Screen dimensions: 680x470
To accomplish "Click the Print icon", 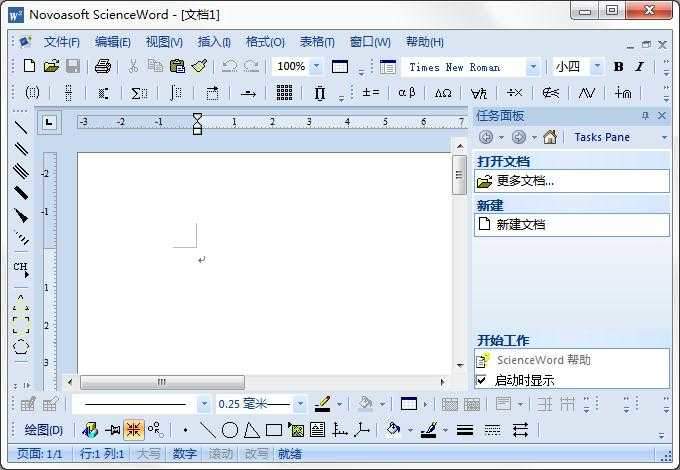I will pyautogui.click(x=102, y=67).
